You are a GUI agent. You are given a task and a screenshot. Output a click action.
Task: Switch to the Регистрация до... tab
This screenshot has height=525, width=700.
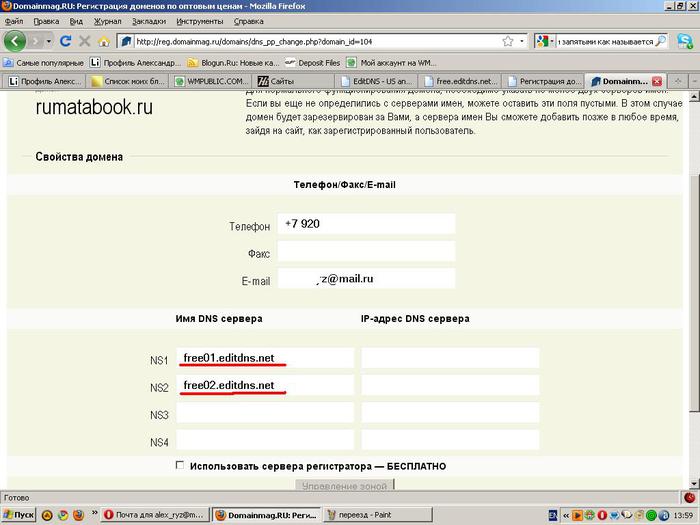click(543, 81)
